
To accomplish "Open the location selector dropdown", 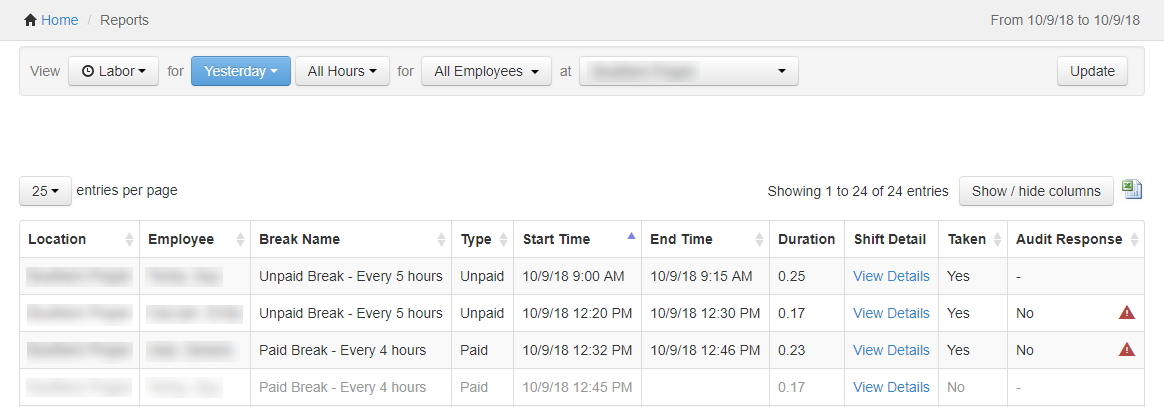I will [x=689, y=71].
